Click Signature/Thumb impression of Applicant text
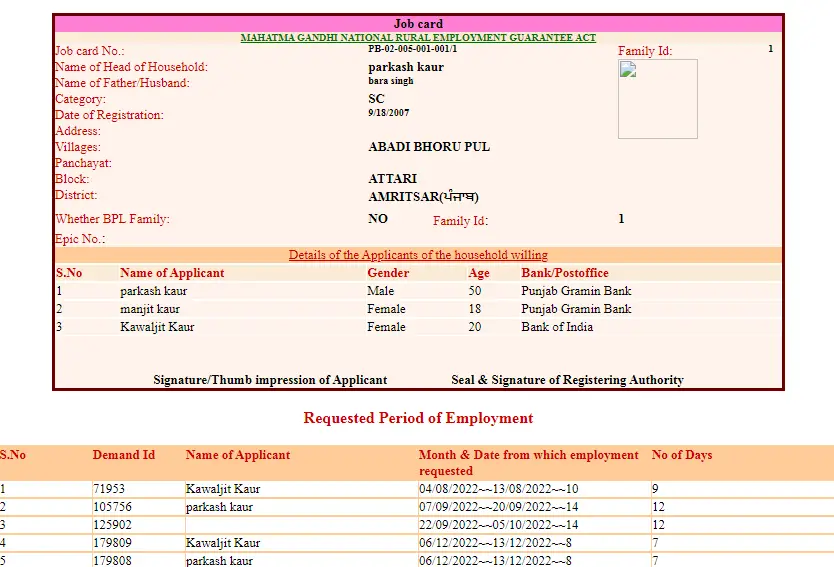The height and width of the screenshot is (567, 834). (x=270, y=380)
